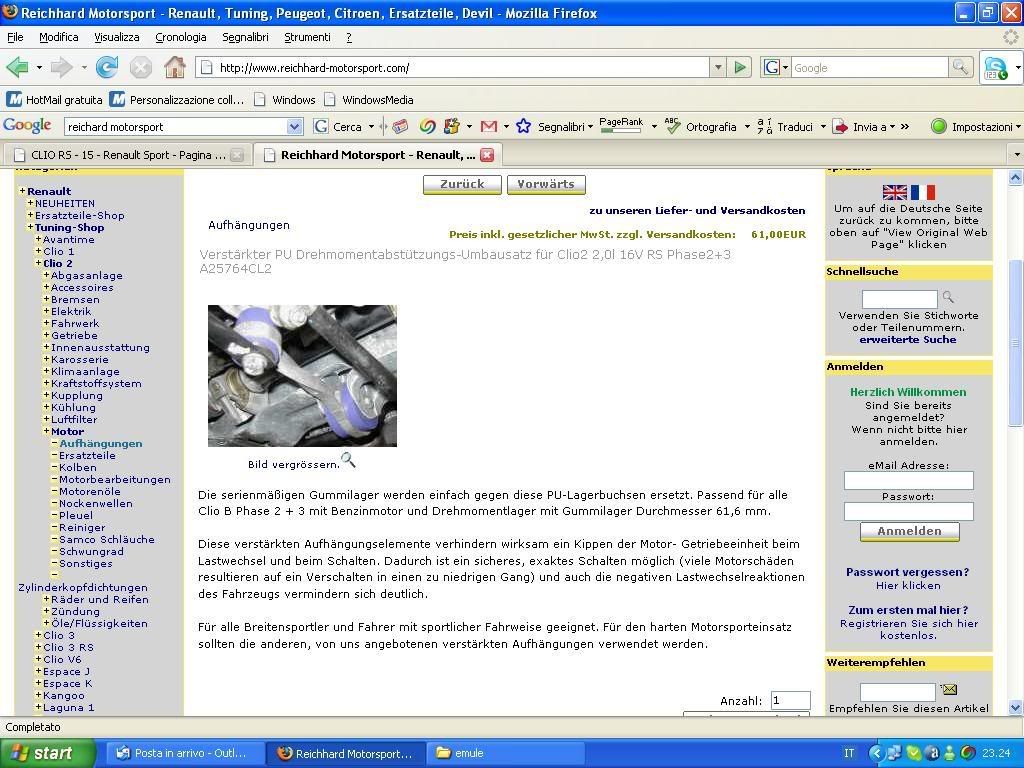Go back with the green Back arrow
The height and width of the screenshot is (768, 1024).
pos(17,67)
